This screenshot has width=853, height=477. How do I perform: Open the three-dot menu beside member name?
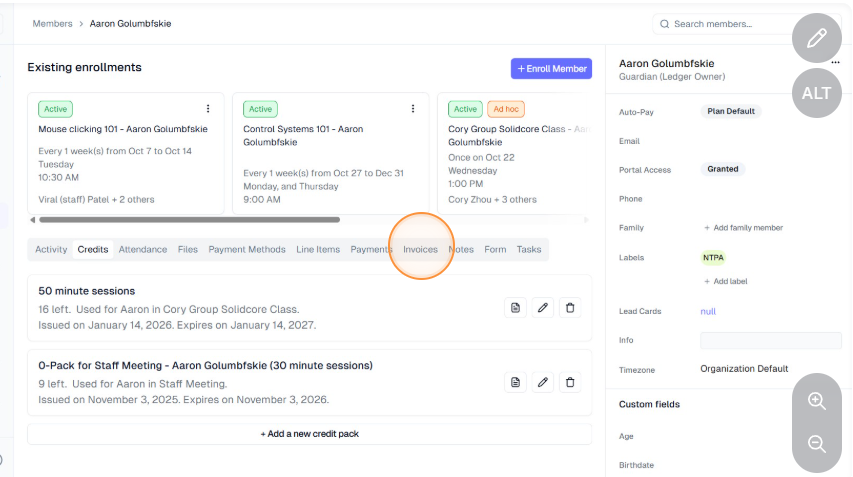coord(836,63)
